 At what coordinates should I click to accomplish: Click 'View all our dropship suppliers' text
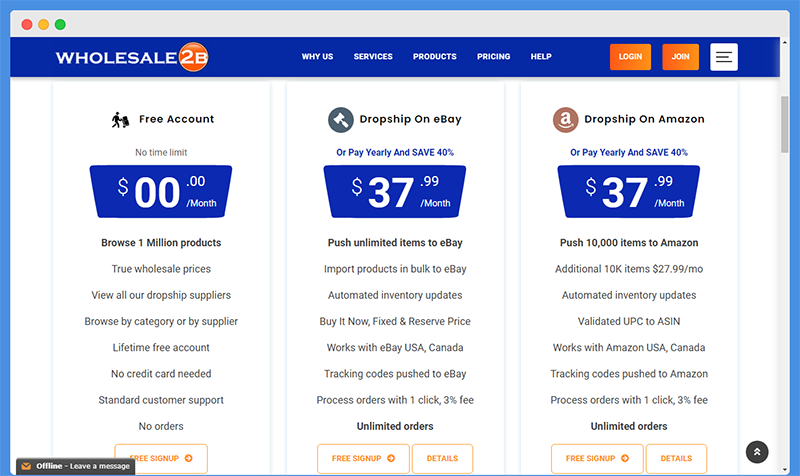point(161,295)
